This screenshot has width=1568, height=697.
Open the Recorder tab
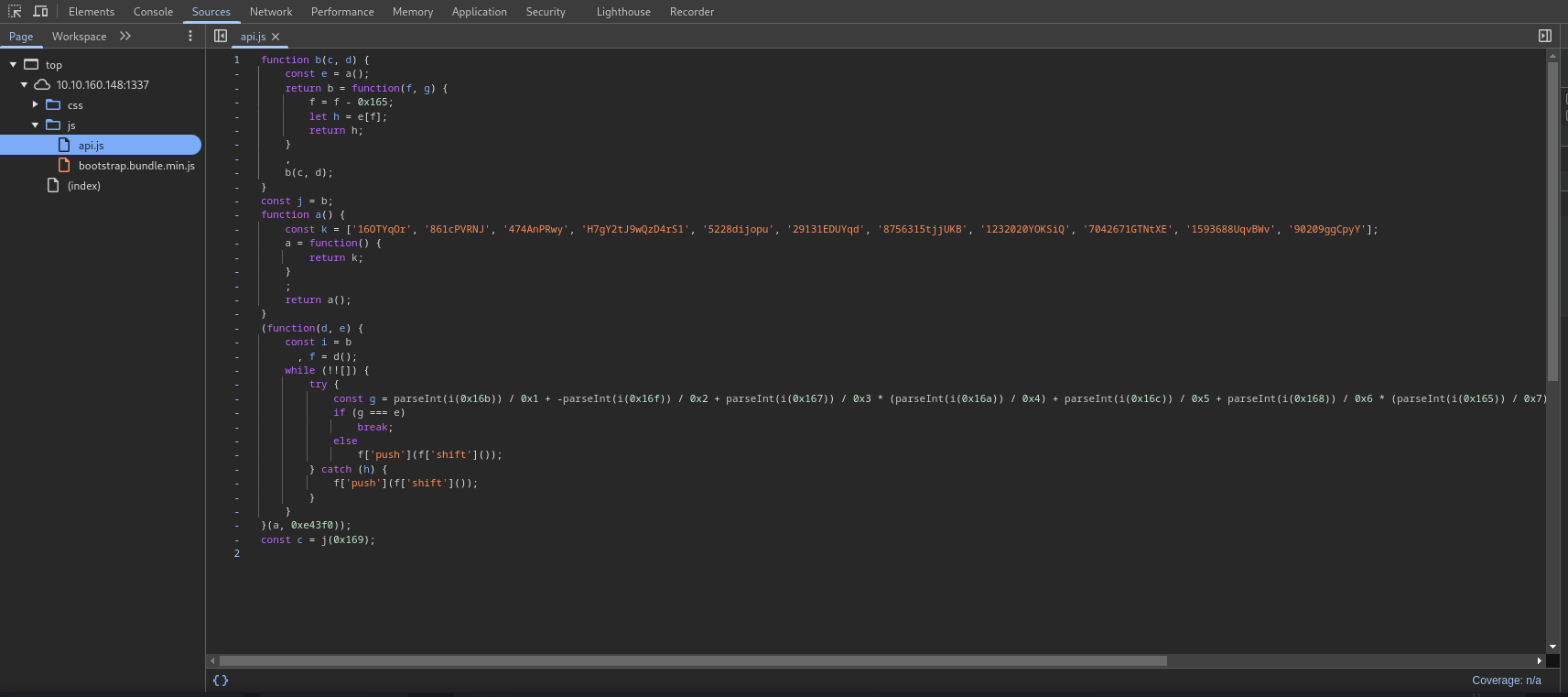pyautogui.click(x=692, y=12)
